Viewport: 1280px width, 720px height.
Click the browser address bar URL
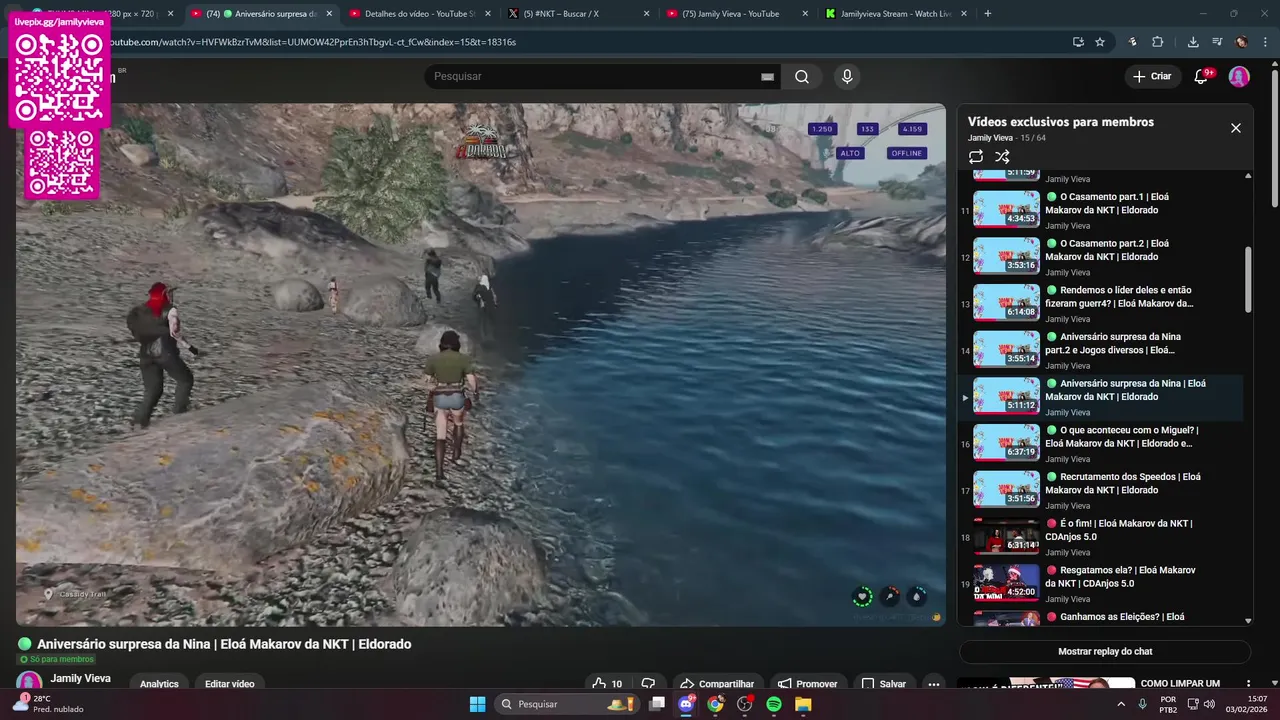pyautogui.click(x=313, y=42)
